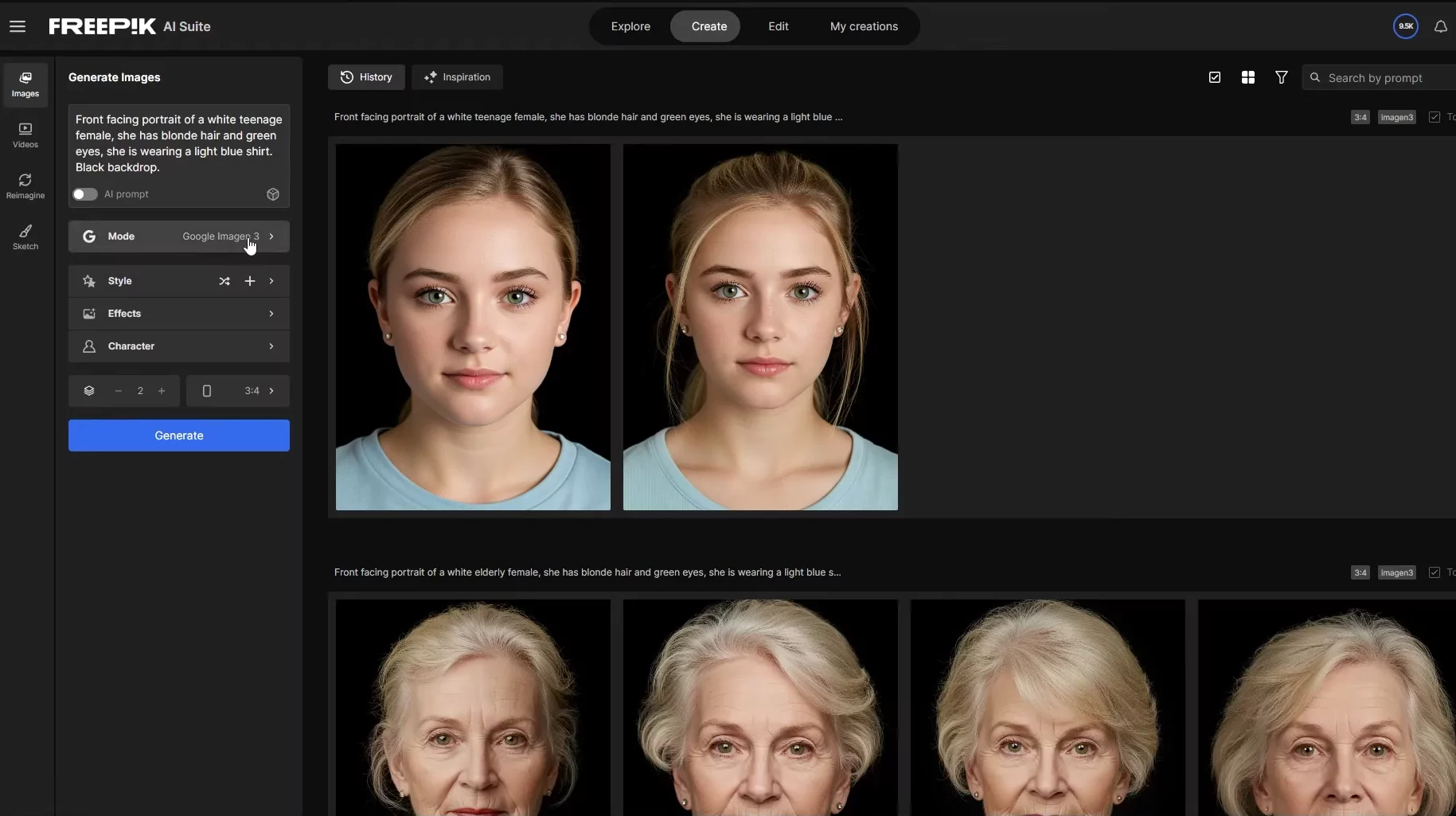Viewport: 1456px width, 816px height.
Task: Open the first teenage girl portrait
Action: pos(473,327)
